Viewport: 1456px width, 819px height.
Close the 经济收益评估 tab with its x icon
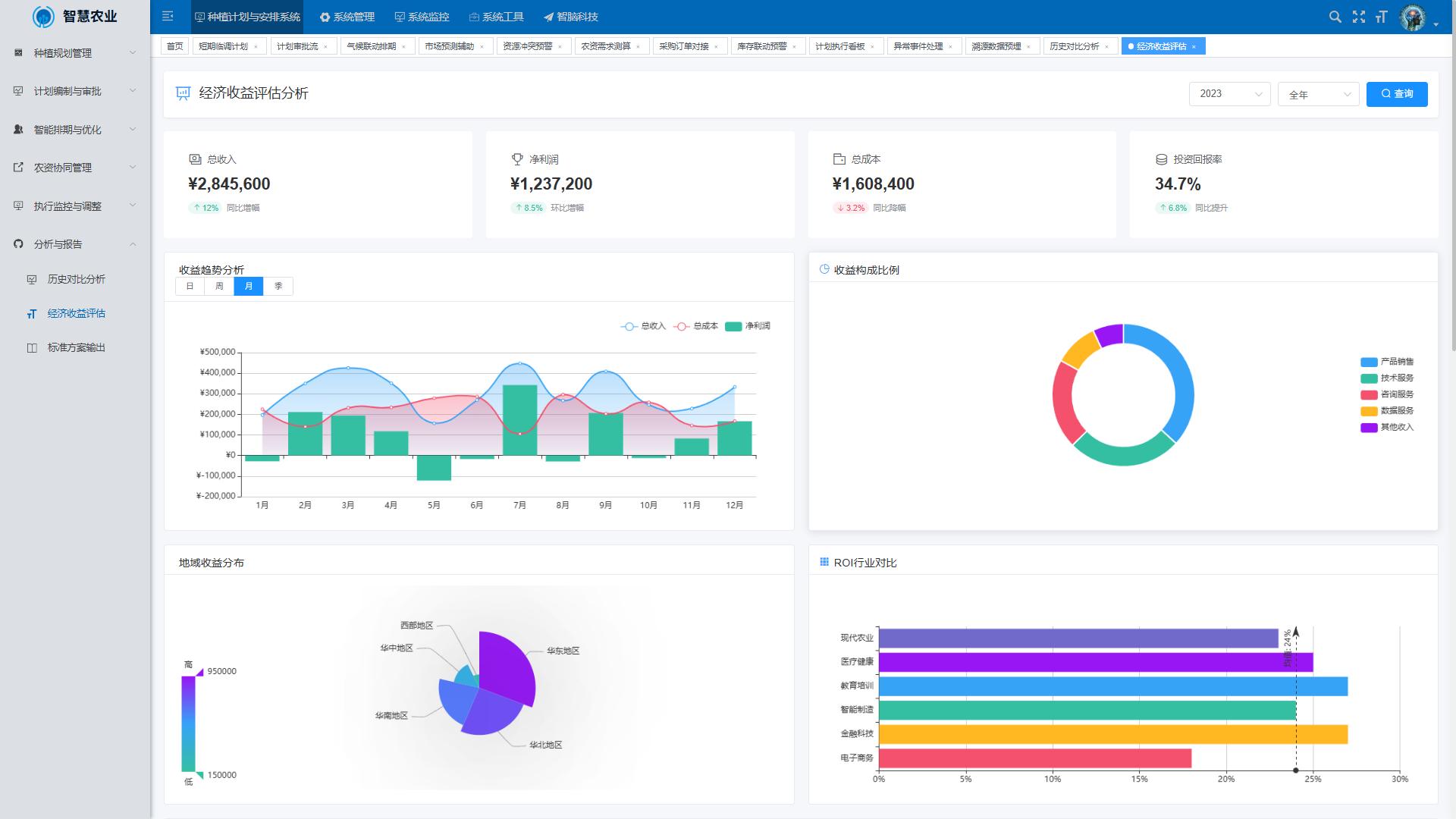click(x=1194, y=47)
